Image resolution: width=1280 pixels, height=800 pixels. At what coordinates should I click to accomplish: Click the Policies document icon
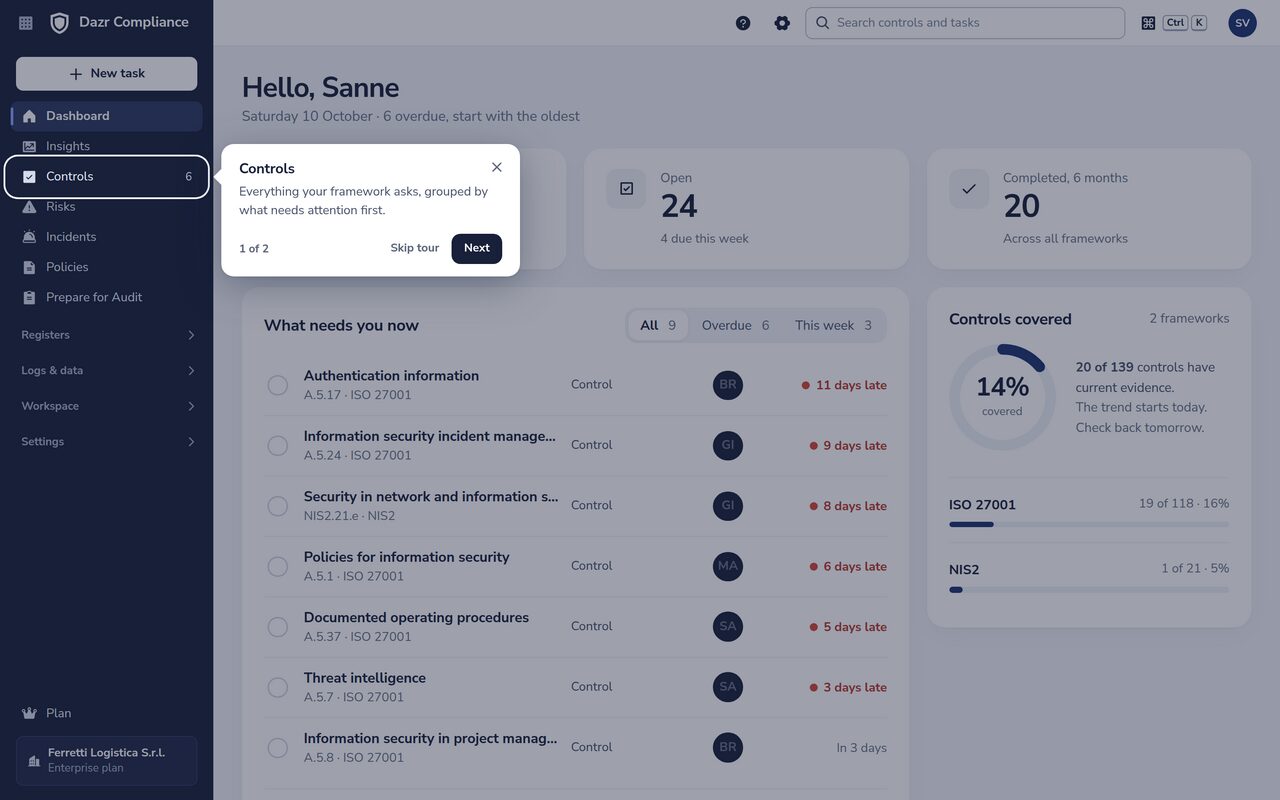[x=29, y=267]
